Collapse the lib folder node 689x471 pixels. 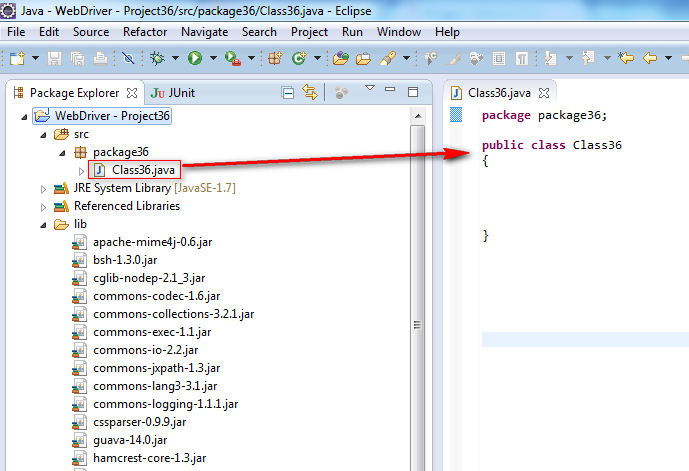pyautogui.click(x=43, y=225)
